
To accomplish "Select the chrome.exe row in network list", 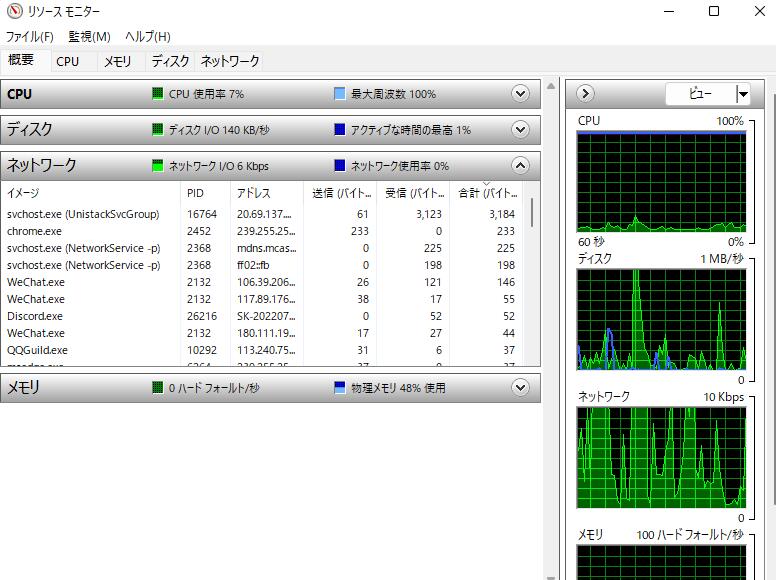I will (x=35, y=231).
